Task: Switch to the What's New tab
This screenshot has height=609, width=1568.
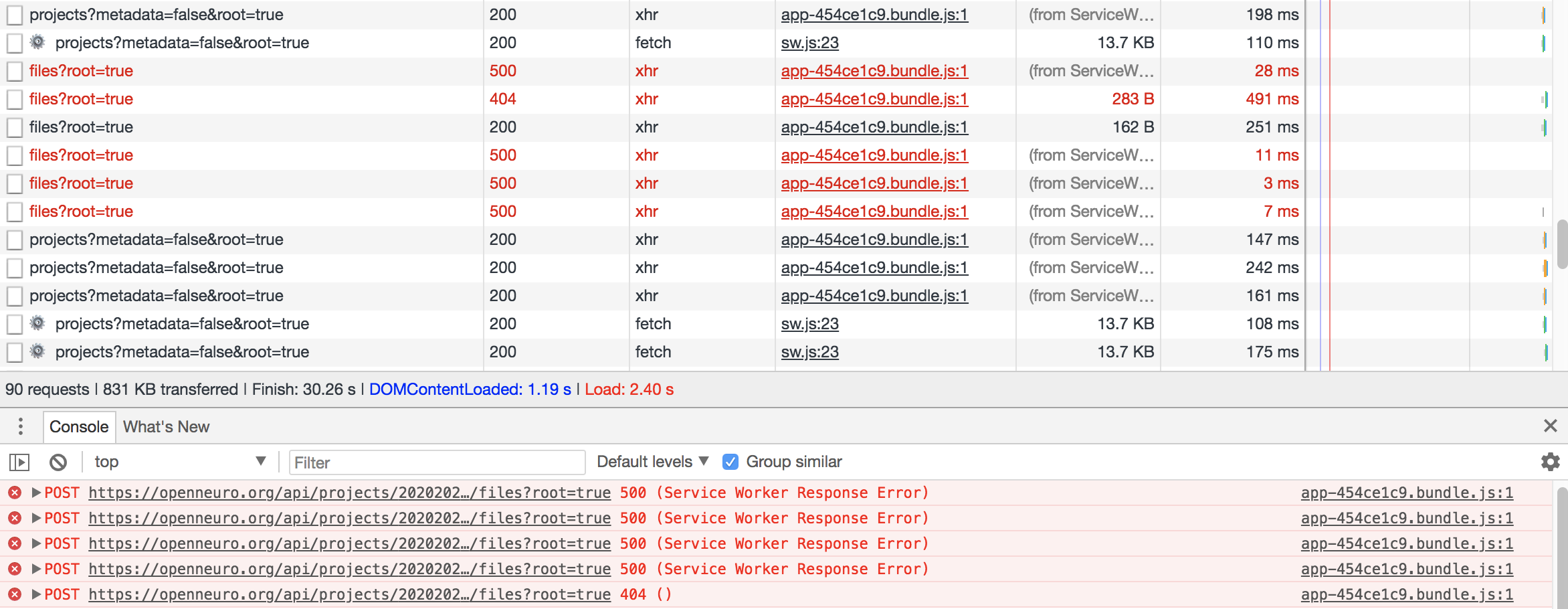Action: pyautogui.click(x=166, y=426)
